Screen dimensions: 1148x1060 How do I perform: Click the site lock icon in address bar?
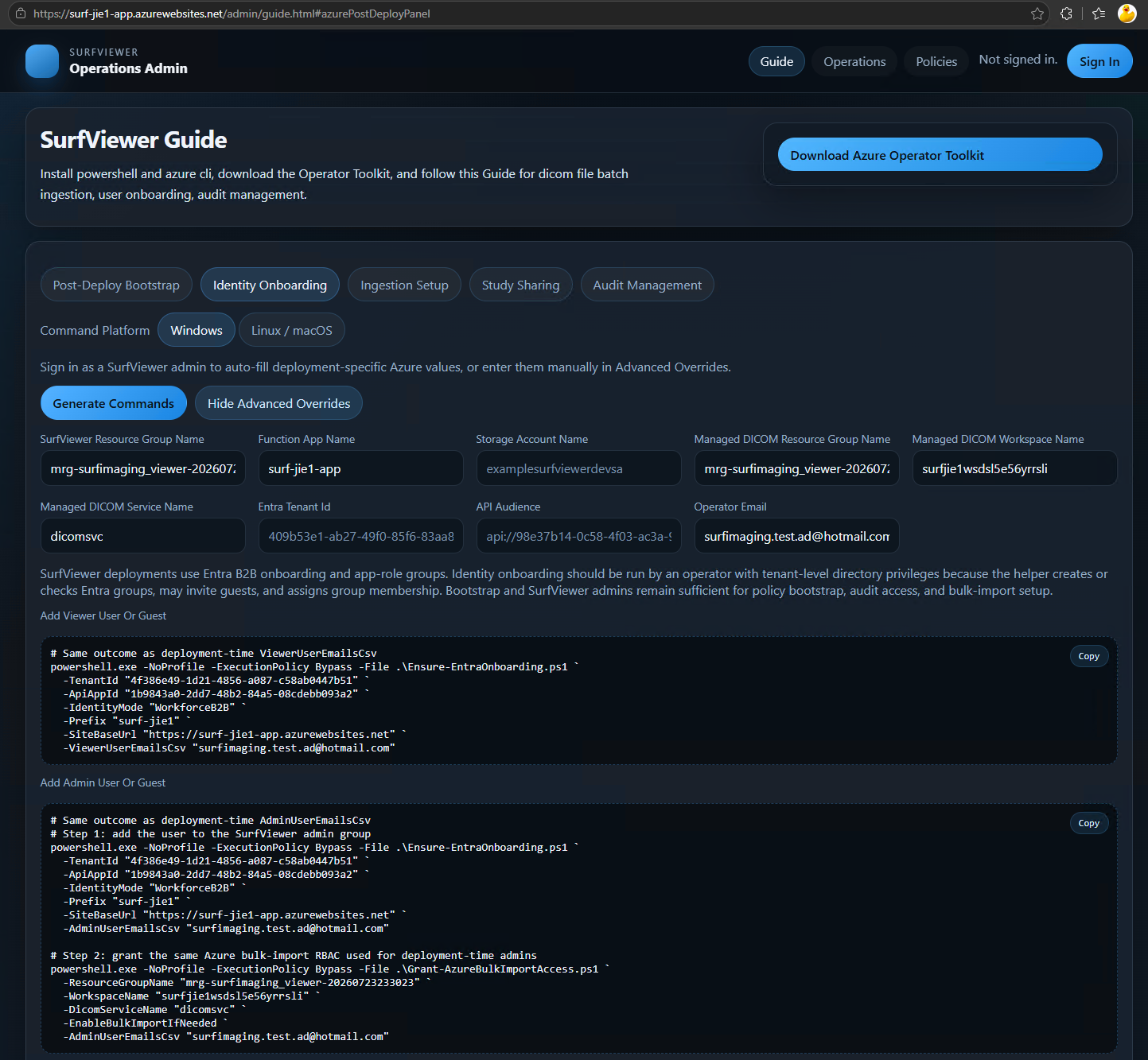coord(21,14)
